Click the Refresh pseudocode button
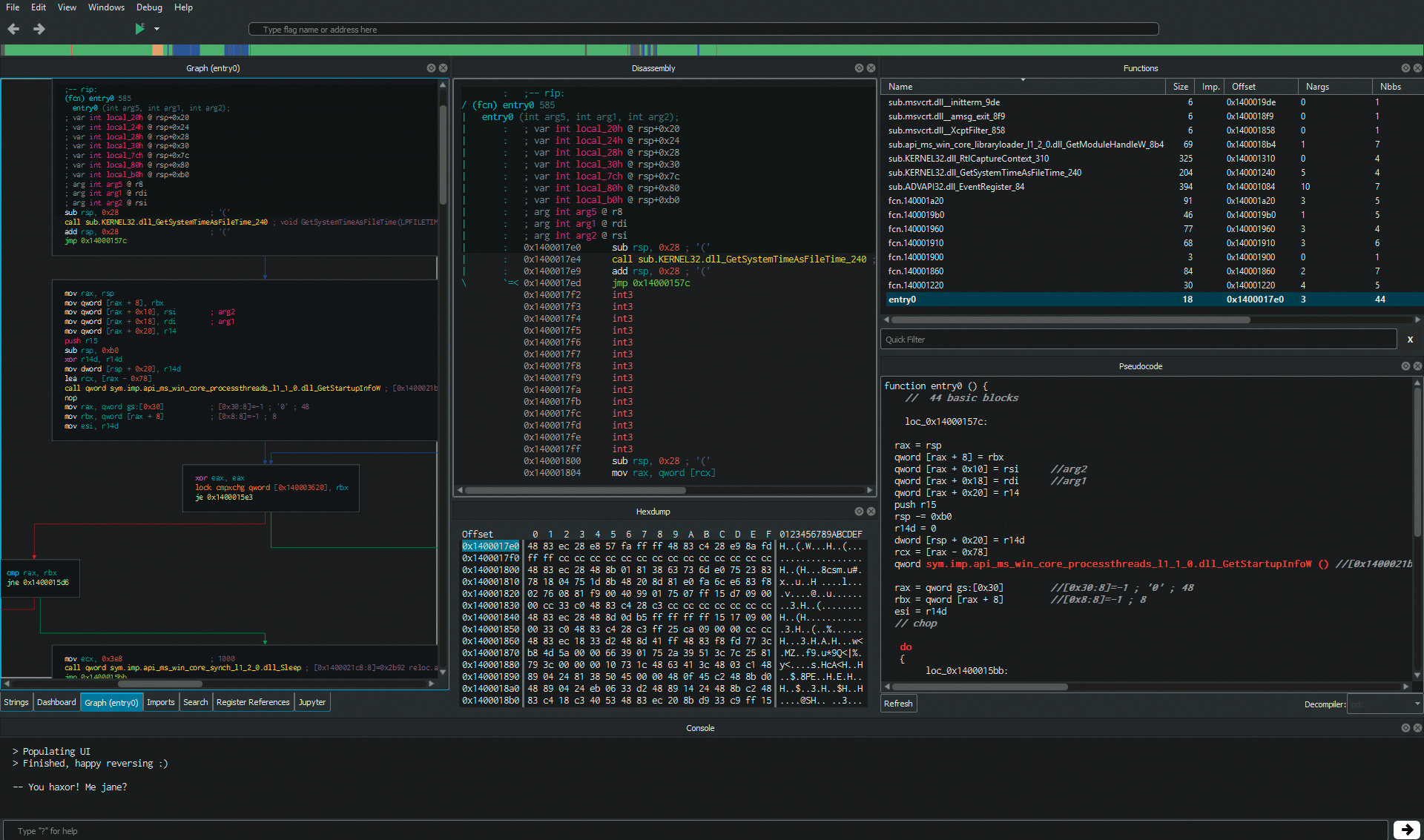The image size is (1424, 840). (898, 704)
